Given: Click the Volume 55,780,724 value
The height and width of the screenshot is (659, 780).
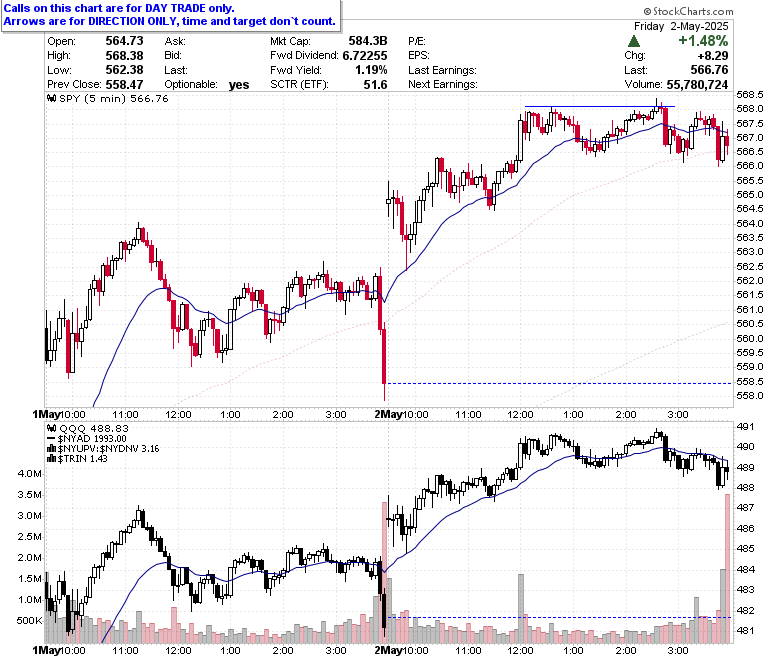Looking at the screenshot, I should point(697,85).
